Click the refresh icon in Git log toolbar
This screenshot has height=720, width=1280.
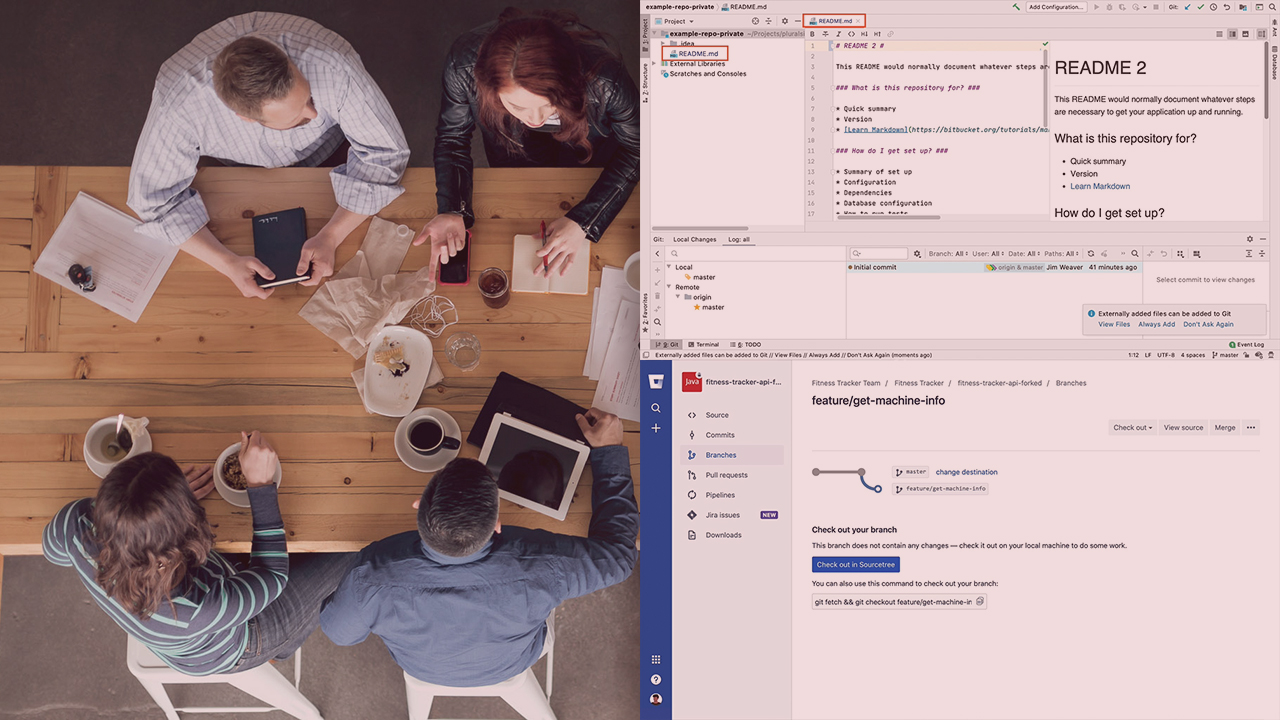1091,254
